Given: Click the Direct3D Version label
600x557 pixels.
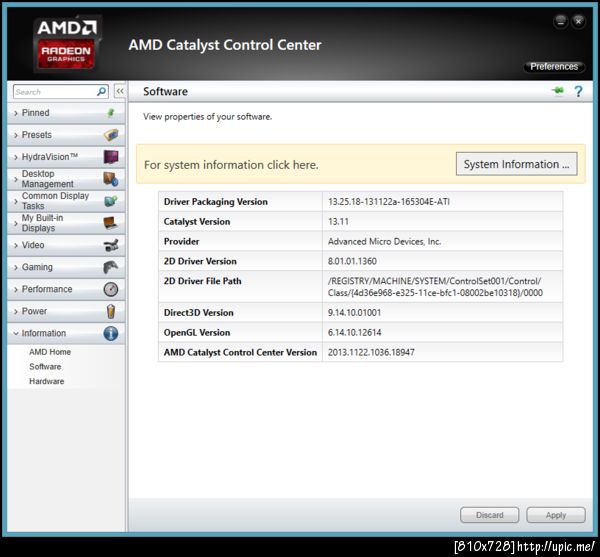Looking at the screenshot, I should (x=199, y=313).
